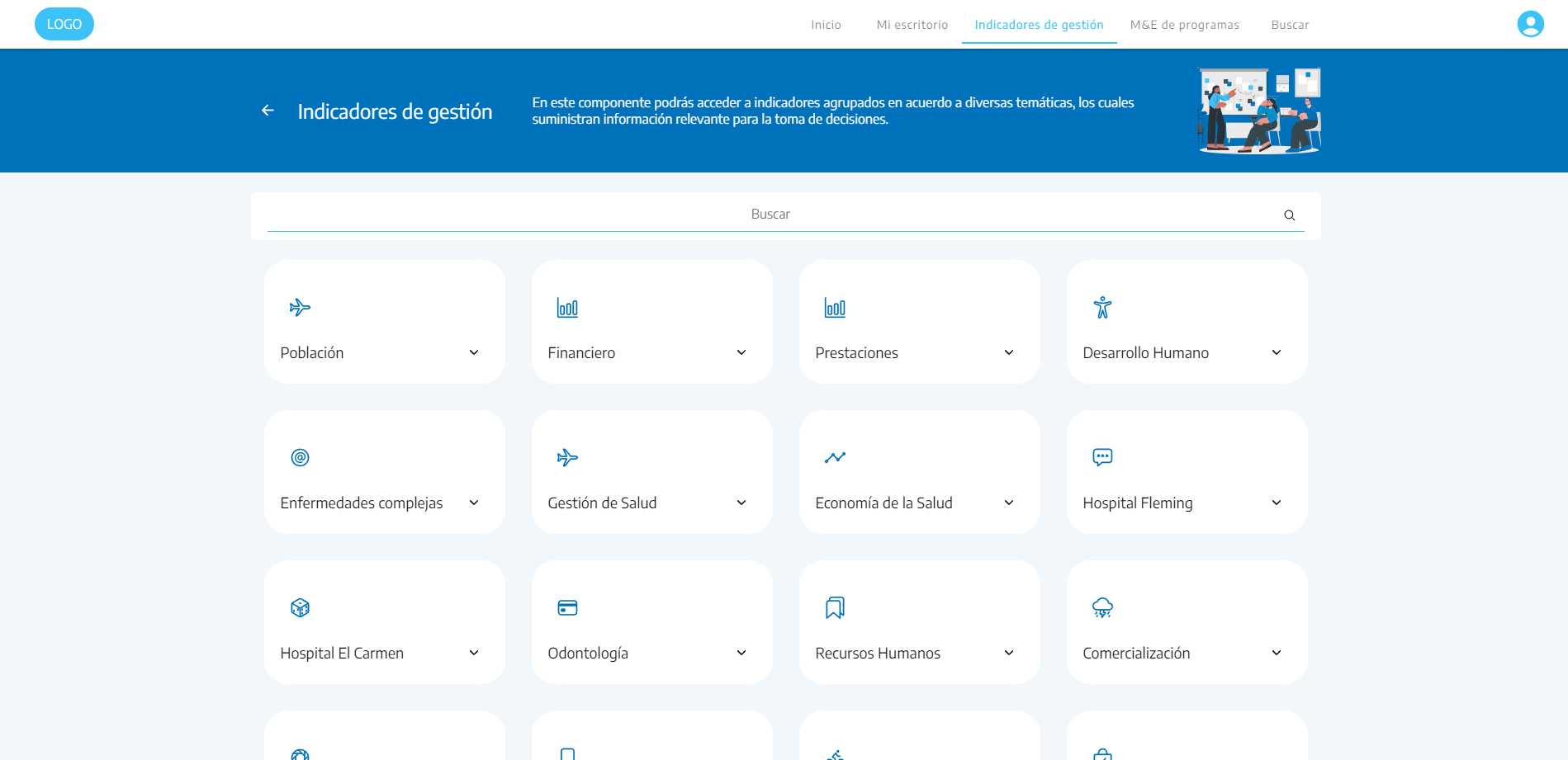This screenshot has width=1568, height=760.
Task: Expand the Prestaciones card chevron
Action: [x=1009, y=352]
